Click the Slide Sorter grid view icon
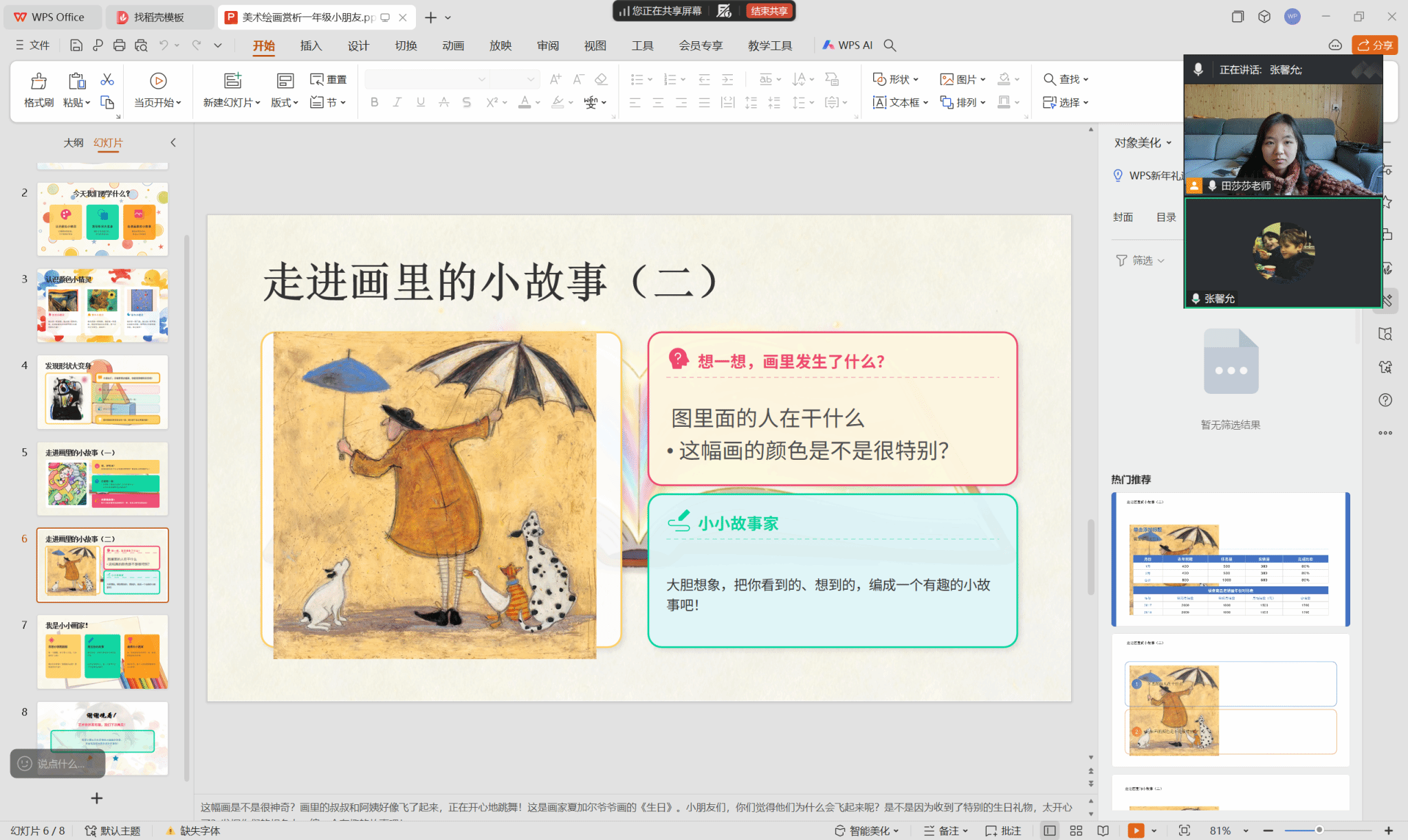Image resolution: width=1408 pixels, height=840 pixels. click(x=1076, y=830)
